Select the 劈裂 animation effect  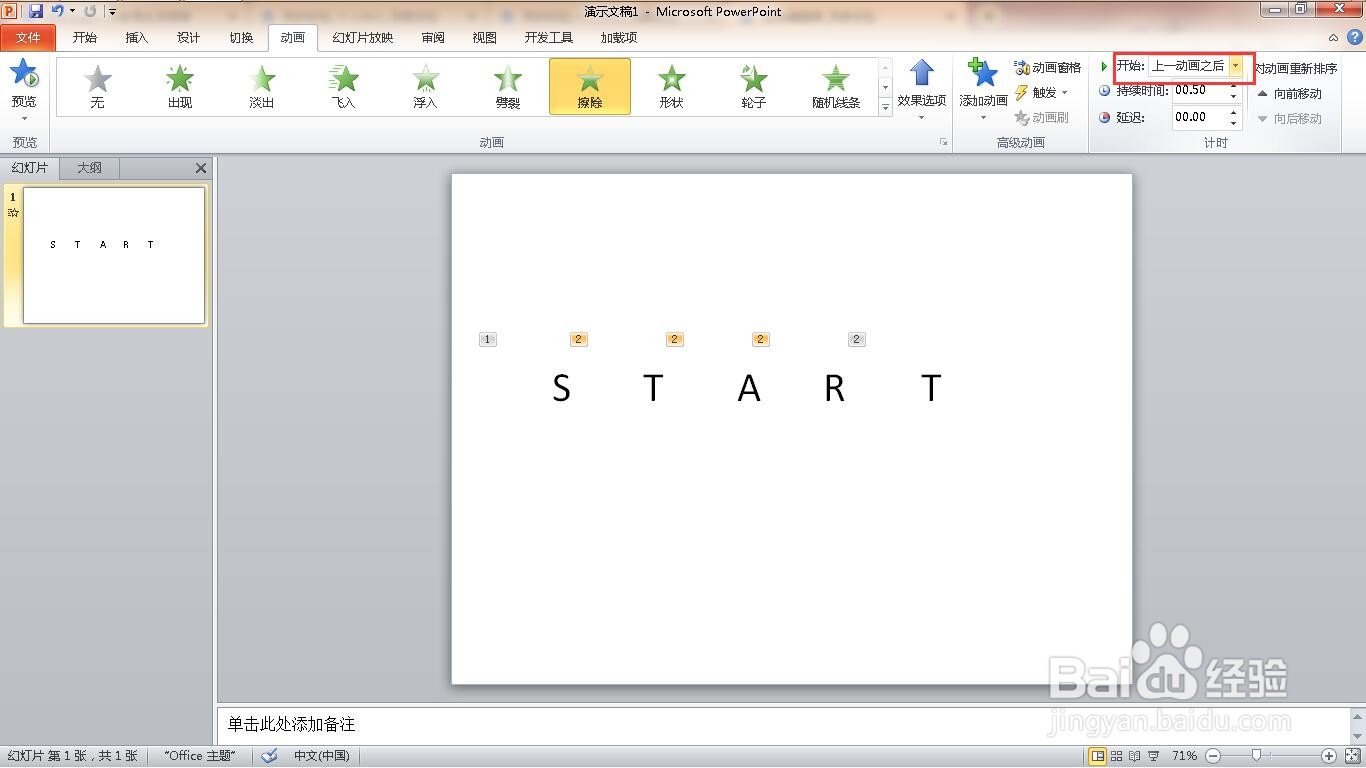coord(508,86)
